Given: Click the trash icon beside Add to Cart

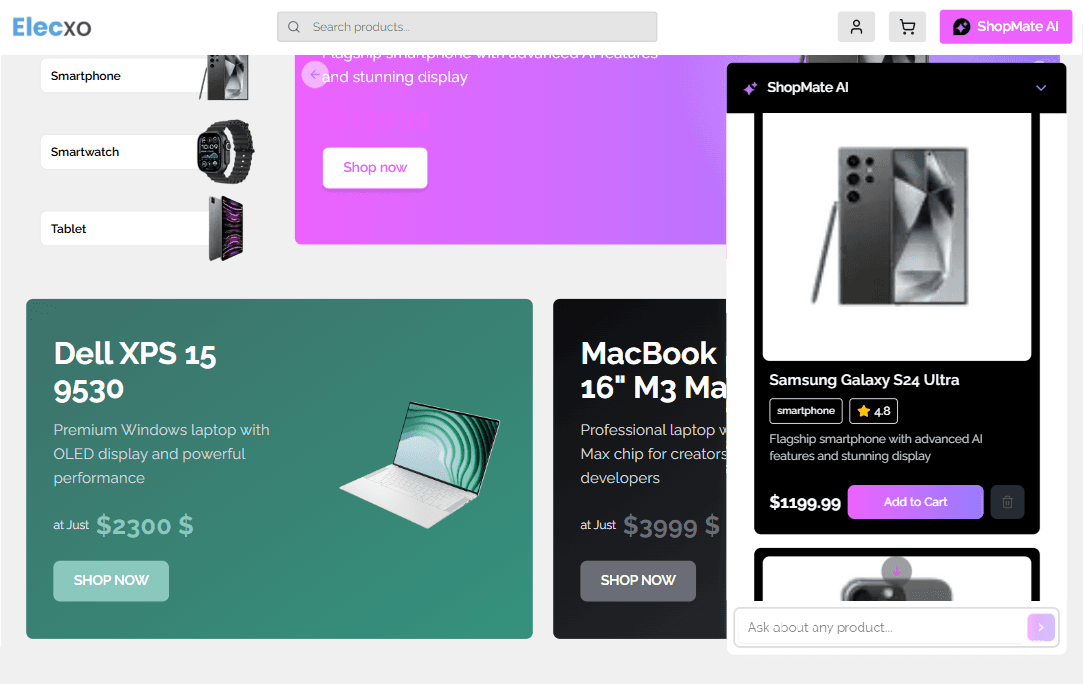Looking at the screenshot, I should (x=1007, y=502).
